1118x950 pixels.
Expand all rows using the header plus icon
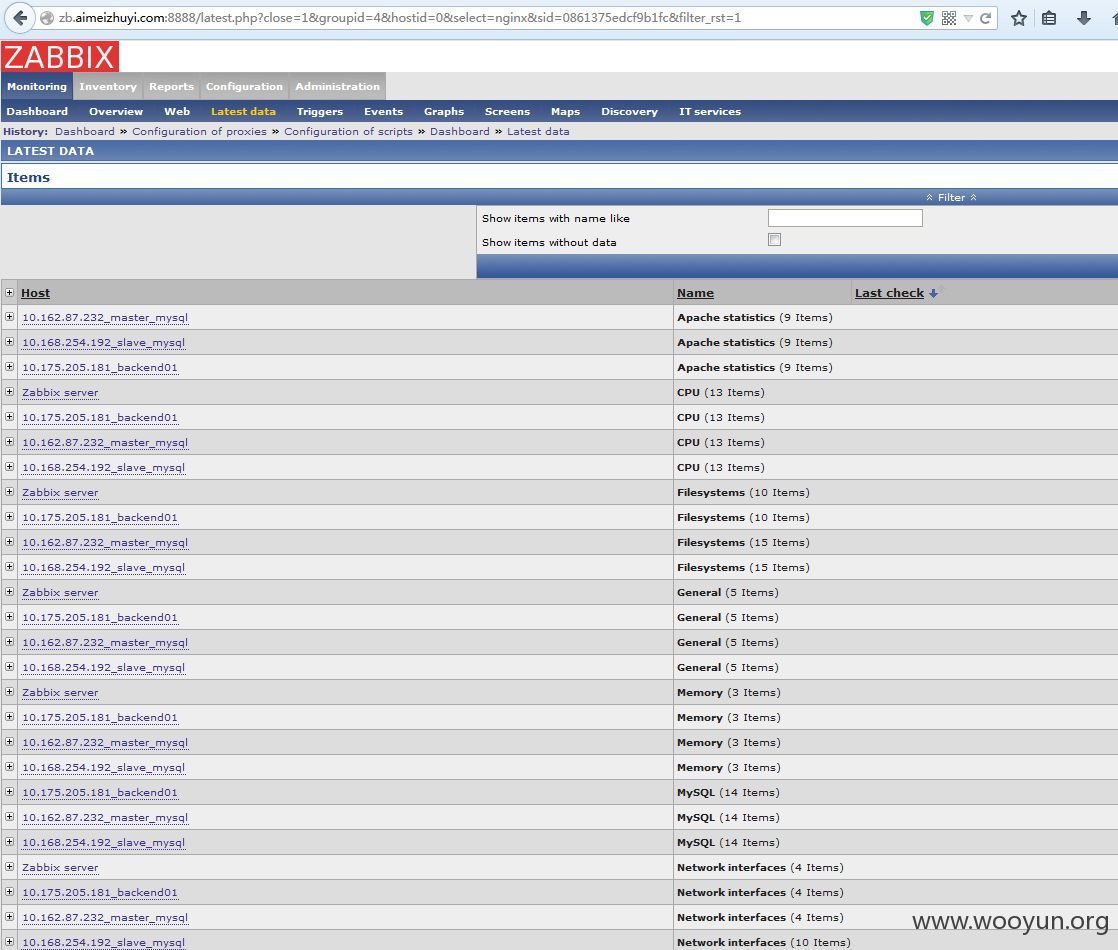coord(9,292)
